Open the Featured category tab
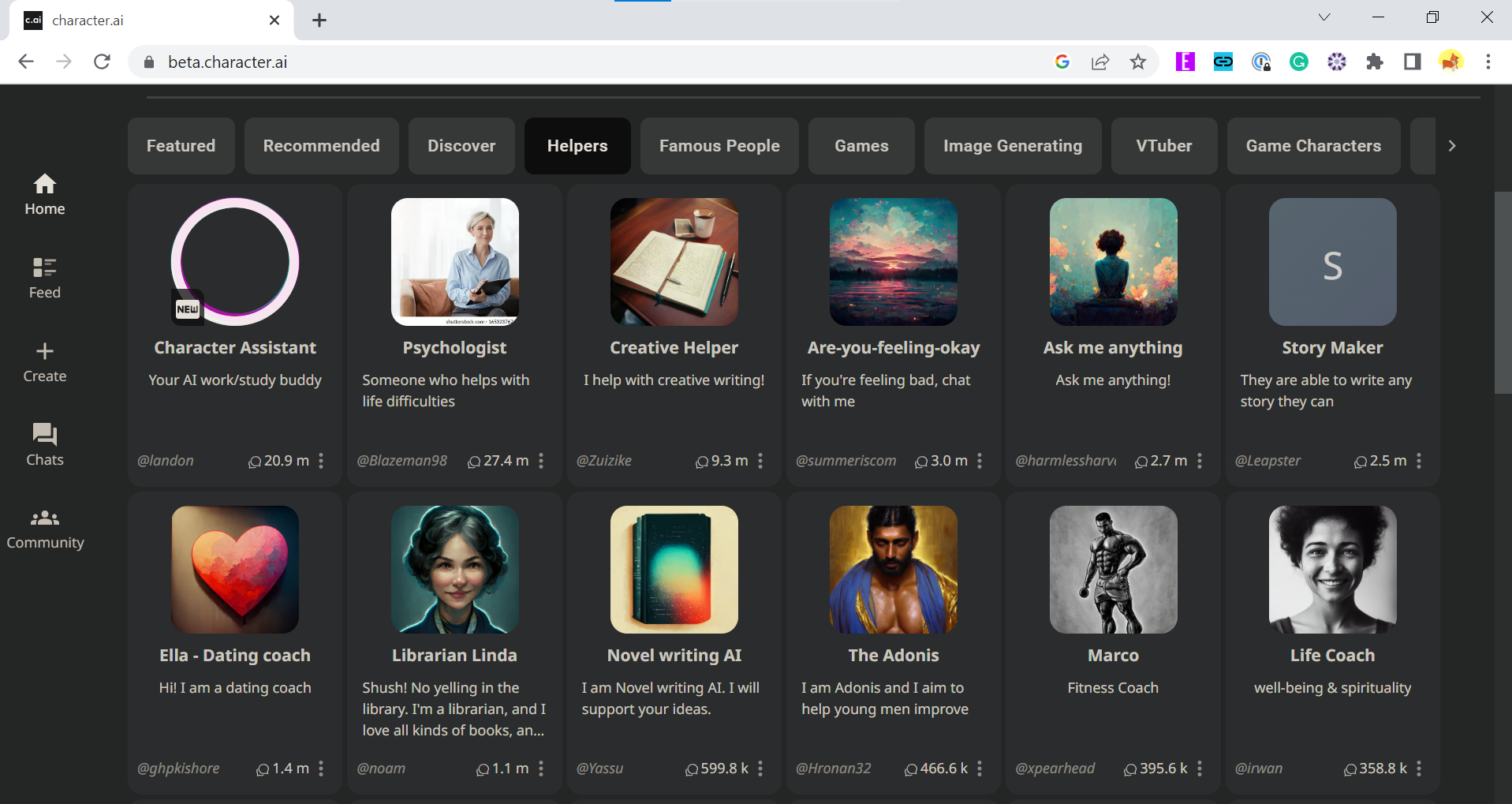Image resolution: width=1512 pixels, height=804 pixels. click(x=181, y=146)
